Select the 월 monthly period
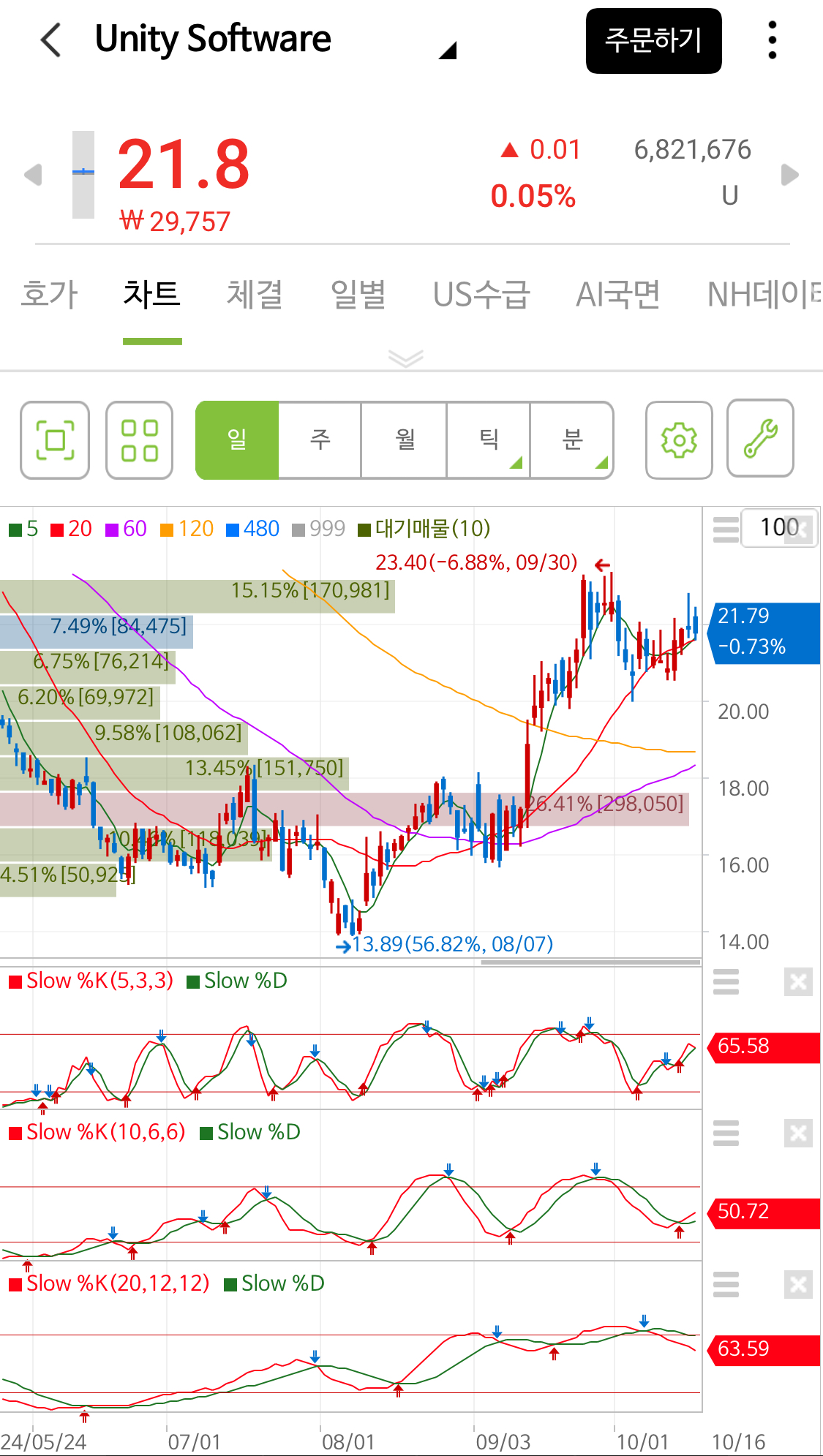 [x=404, y=440]
